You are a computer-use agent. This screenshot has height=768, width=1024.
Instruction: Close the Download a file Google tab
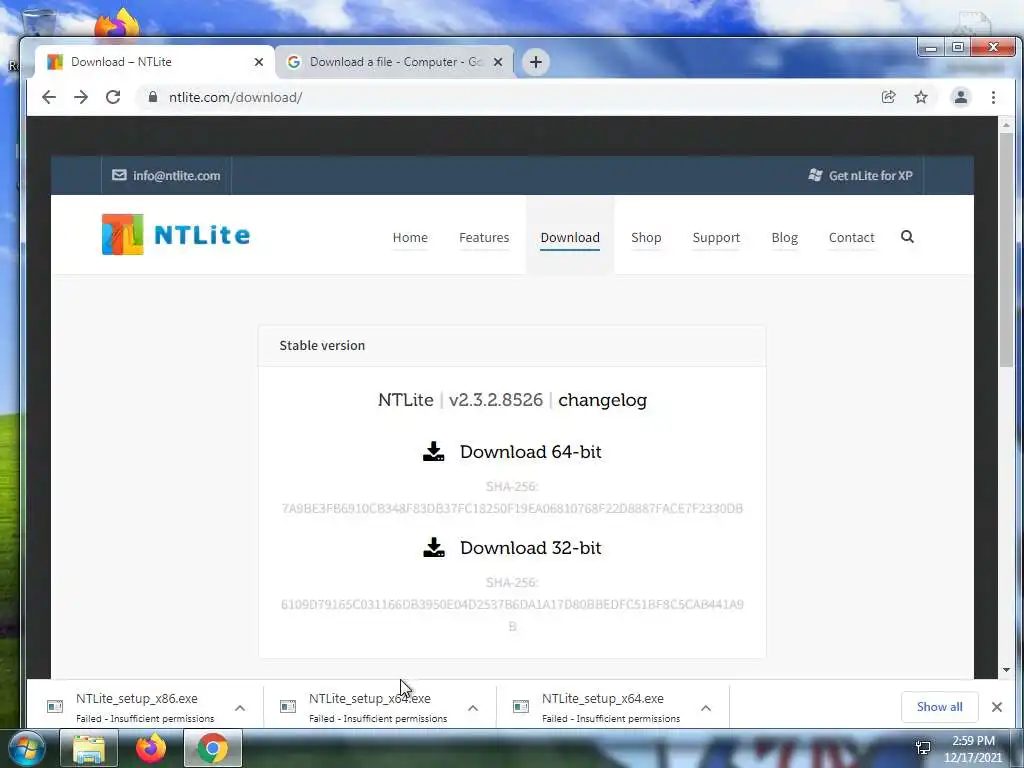click(x=498, y=62)
